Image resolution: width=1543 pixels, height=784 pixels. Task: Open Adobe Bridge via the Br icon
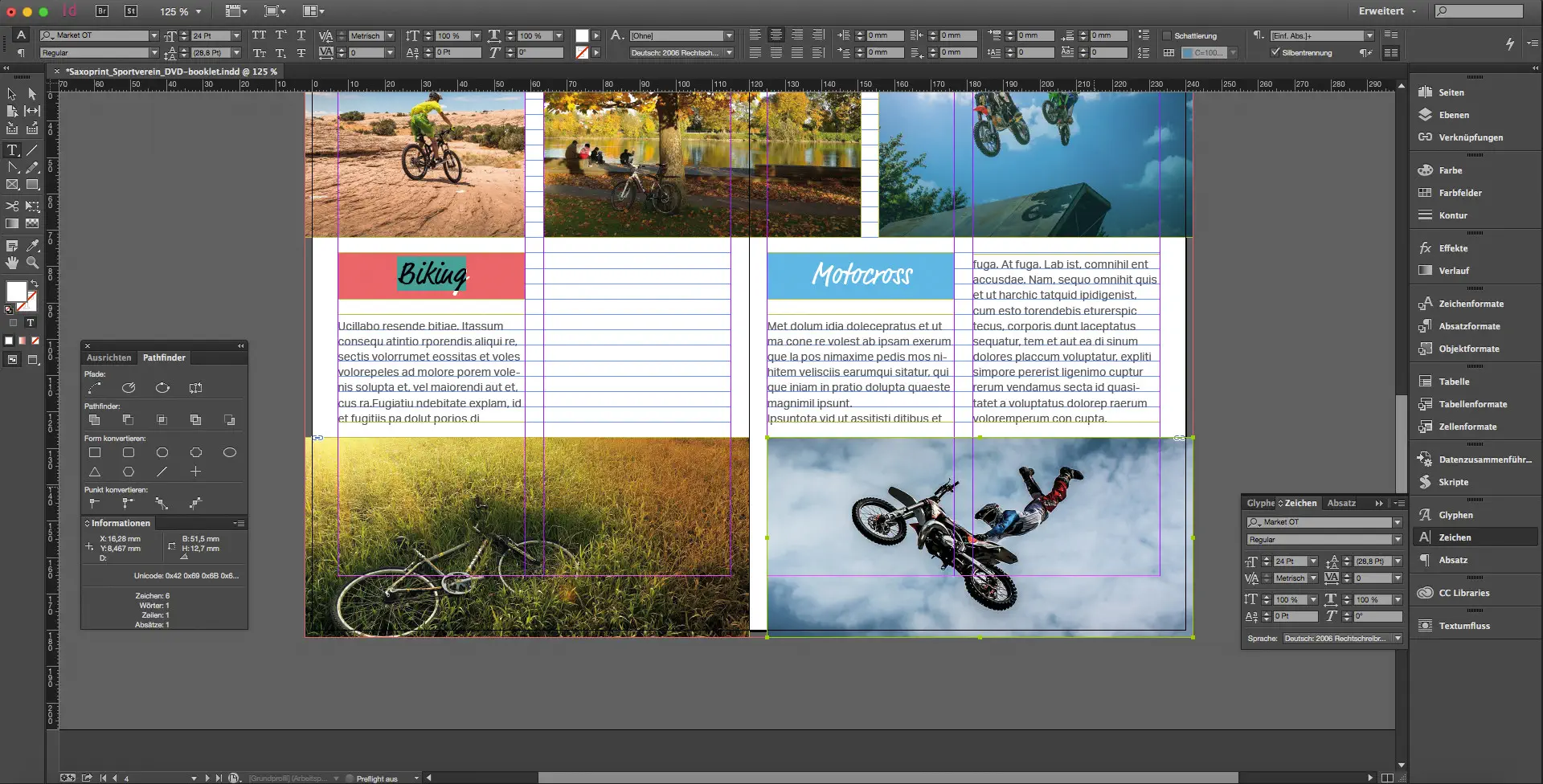102,11
